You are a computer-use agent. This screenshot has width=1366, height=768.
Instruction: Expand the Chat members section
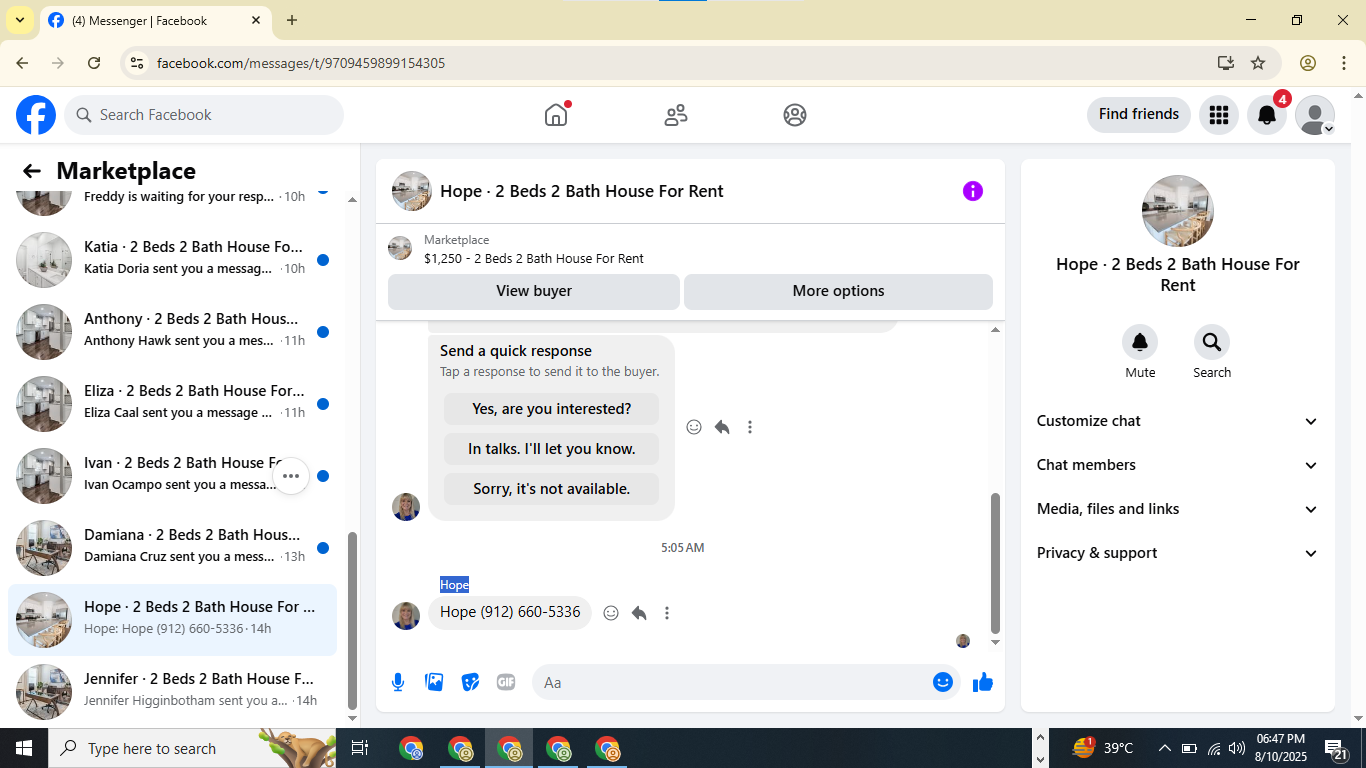tap(1178, 465)
